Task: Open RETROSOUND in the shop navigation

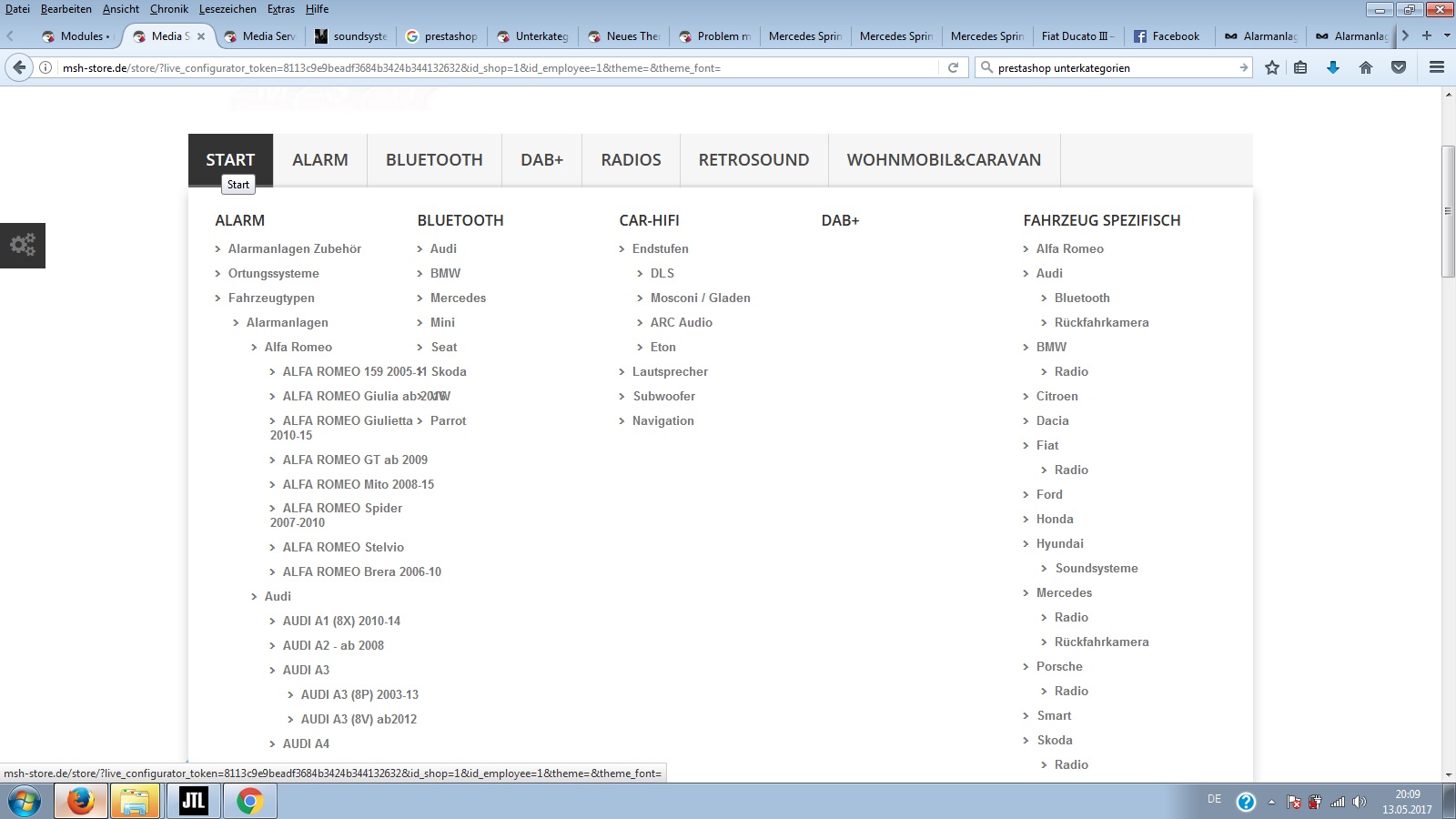Action: tap(753, 160)
